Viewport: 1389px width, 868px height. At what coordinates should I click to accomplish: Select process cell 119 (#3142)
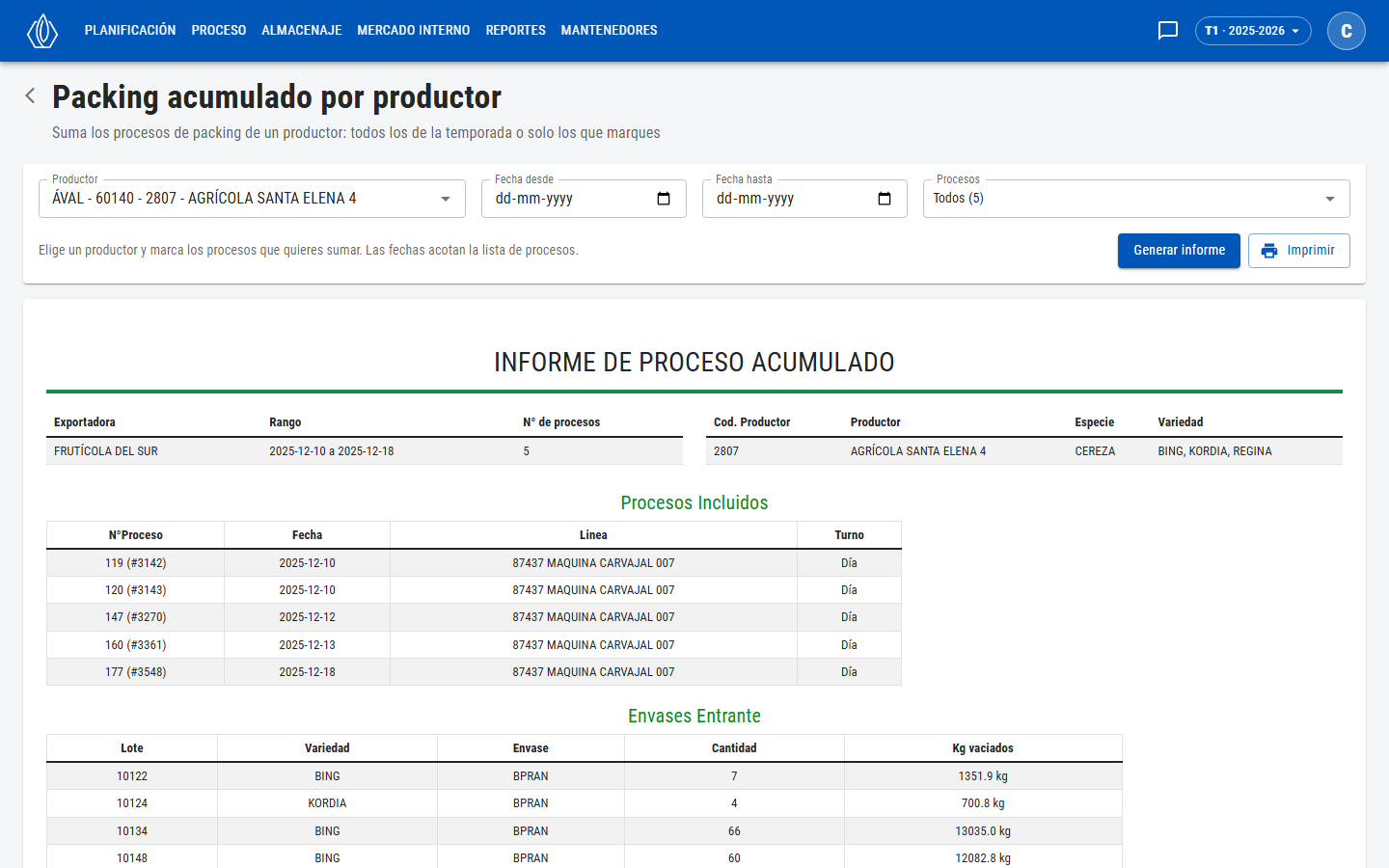(136, 563)
